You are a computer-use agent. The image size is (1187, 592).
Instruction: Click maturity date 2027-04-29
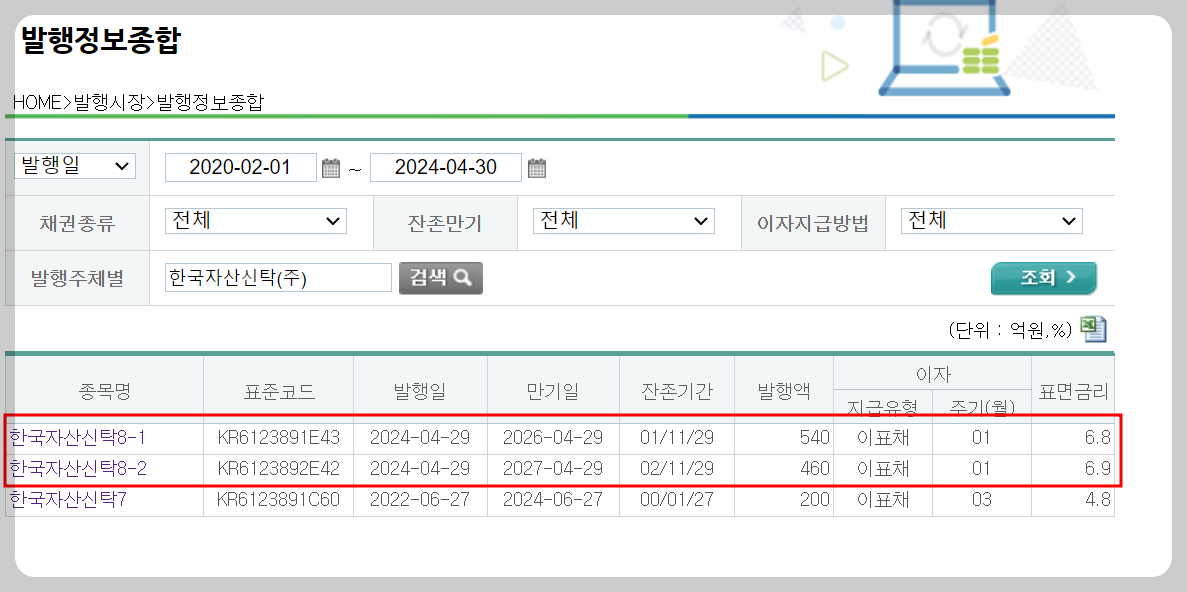click(553, 469)
